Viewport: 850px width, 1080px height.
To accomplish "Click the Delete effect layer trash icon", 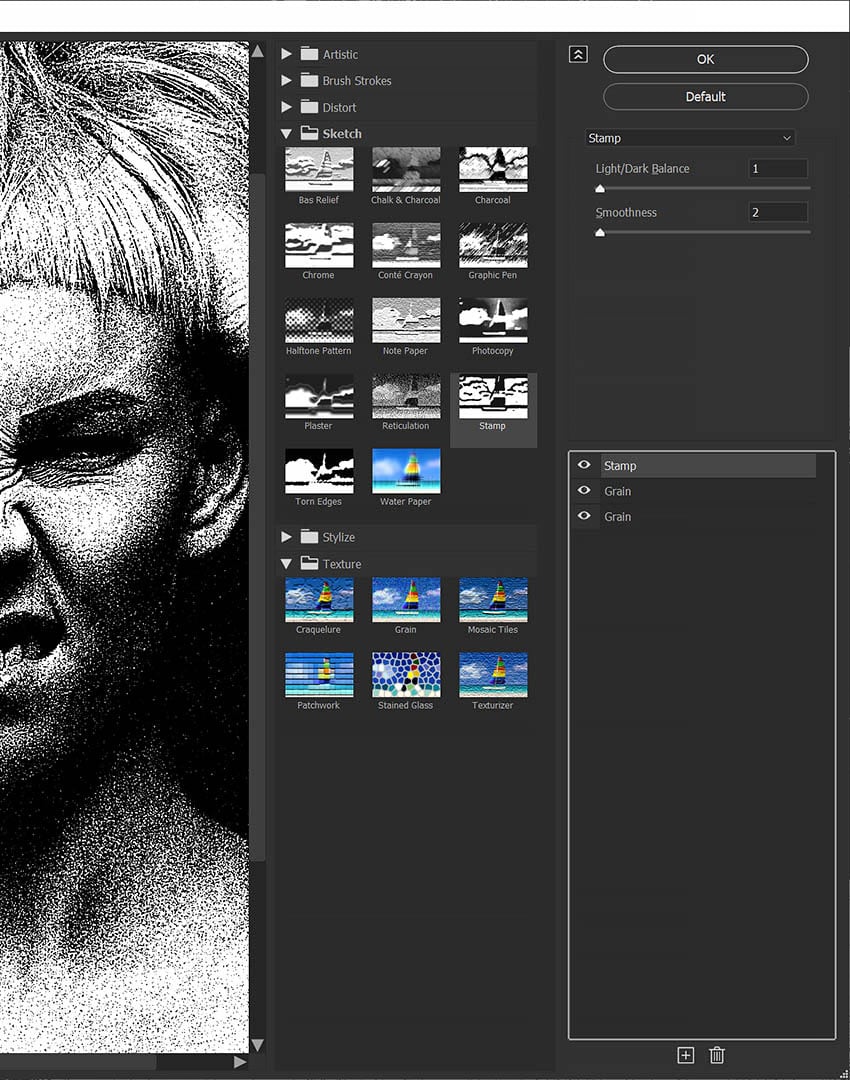I will [717, 1055].
